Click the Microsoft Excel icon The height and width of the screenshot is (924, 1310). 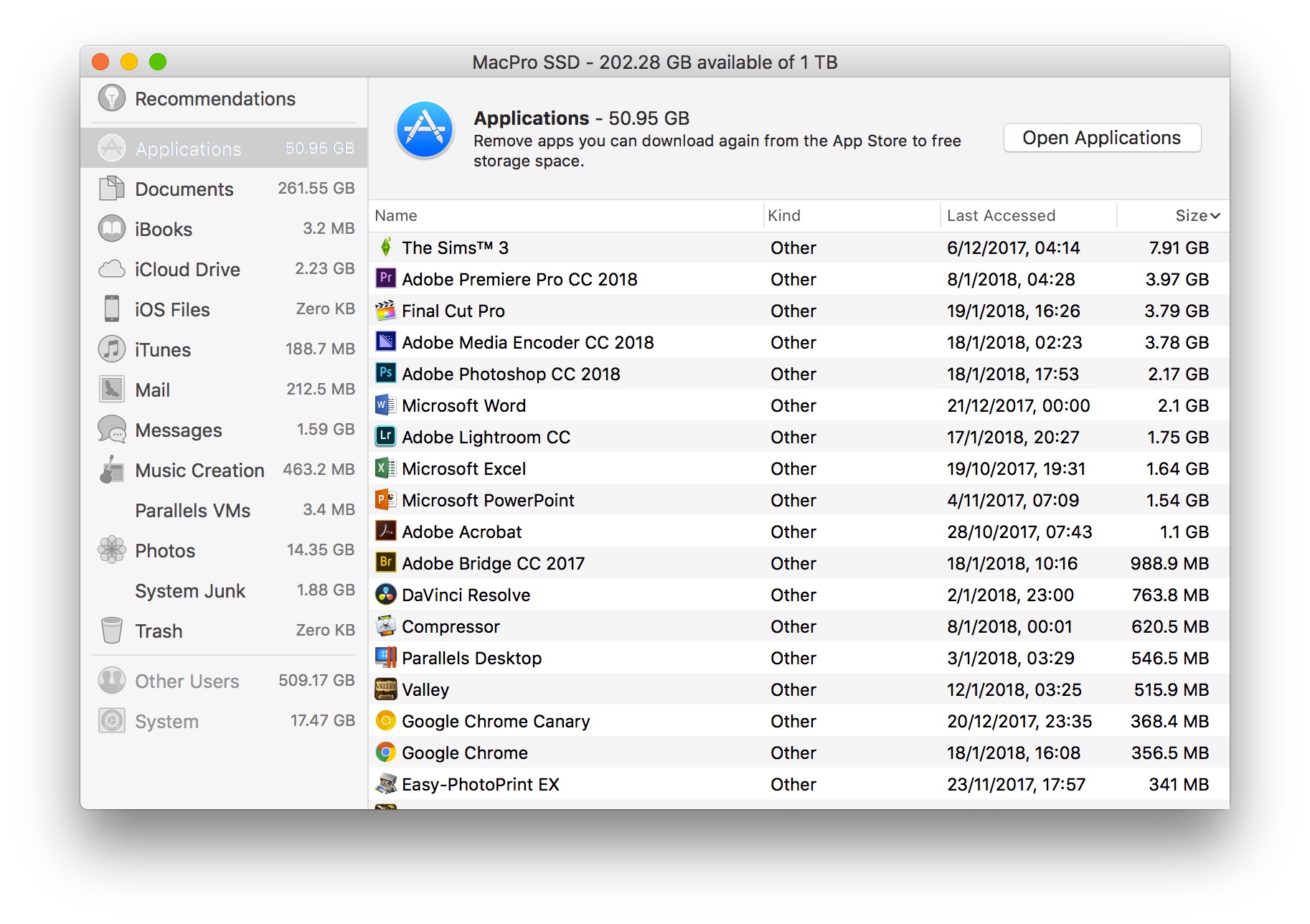(x=386, y=468)
